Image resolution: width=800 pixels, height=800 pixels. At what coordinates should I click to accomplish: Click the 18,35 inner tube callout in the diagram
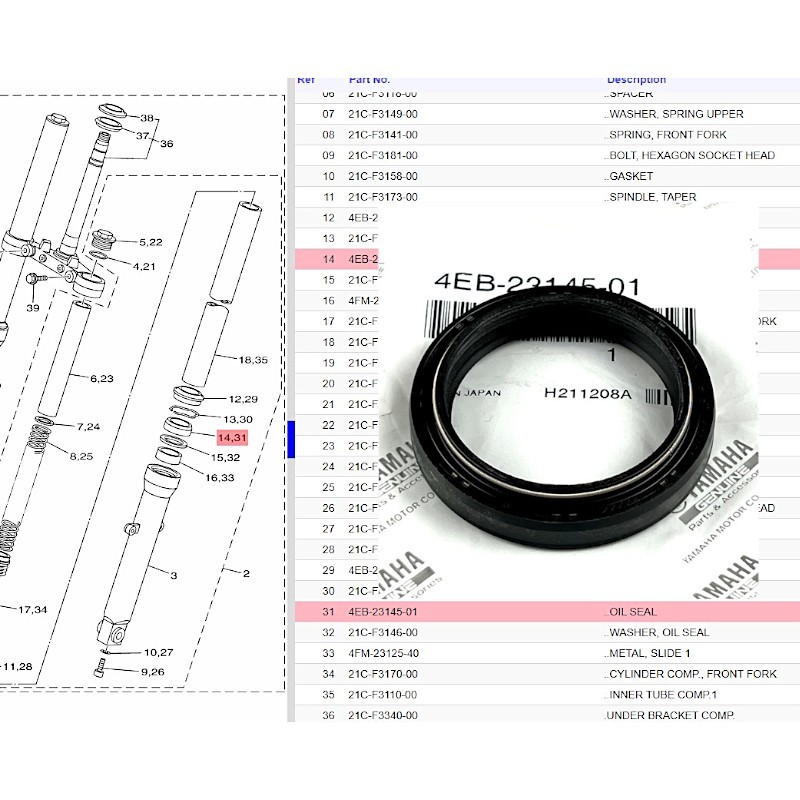tap(253, 360)
